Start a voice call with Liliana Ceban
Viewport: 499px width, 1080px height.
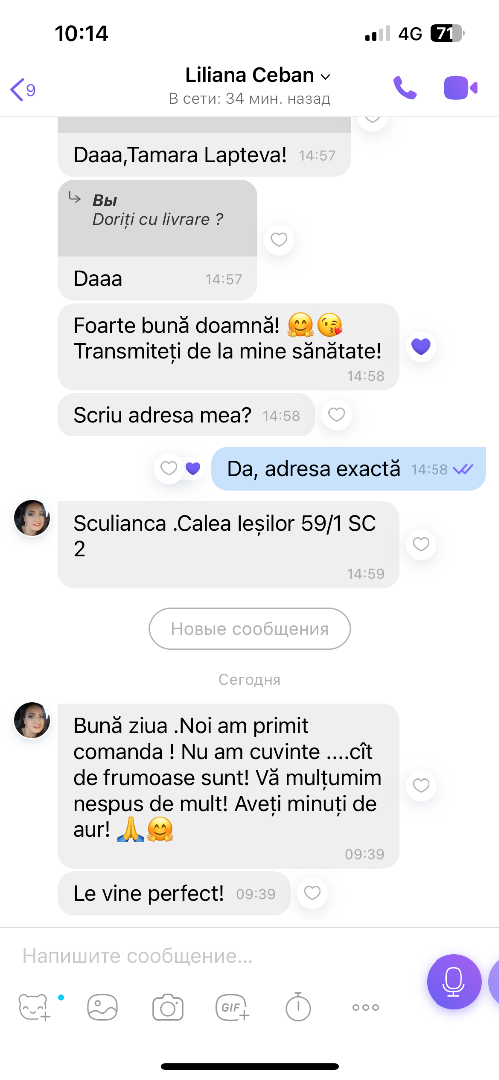[405, 87]
